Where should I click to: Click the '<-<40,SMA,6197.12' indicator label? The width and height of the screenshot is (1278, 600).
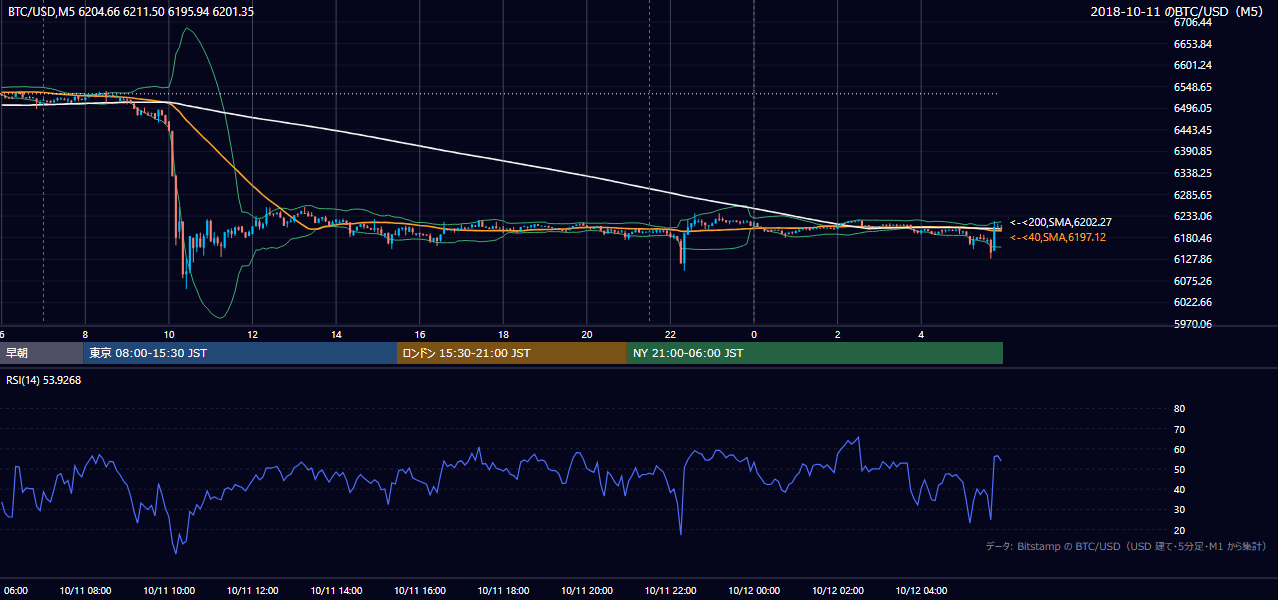coord(1058,237)
